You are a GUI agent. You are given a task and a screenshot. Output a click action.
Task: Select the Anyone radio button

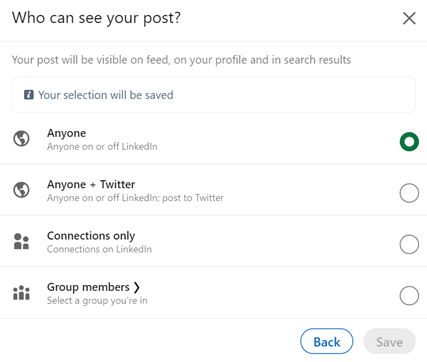pyautogui.click(x=409, y=142)
